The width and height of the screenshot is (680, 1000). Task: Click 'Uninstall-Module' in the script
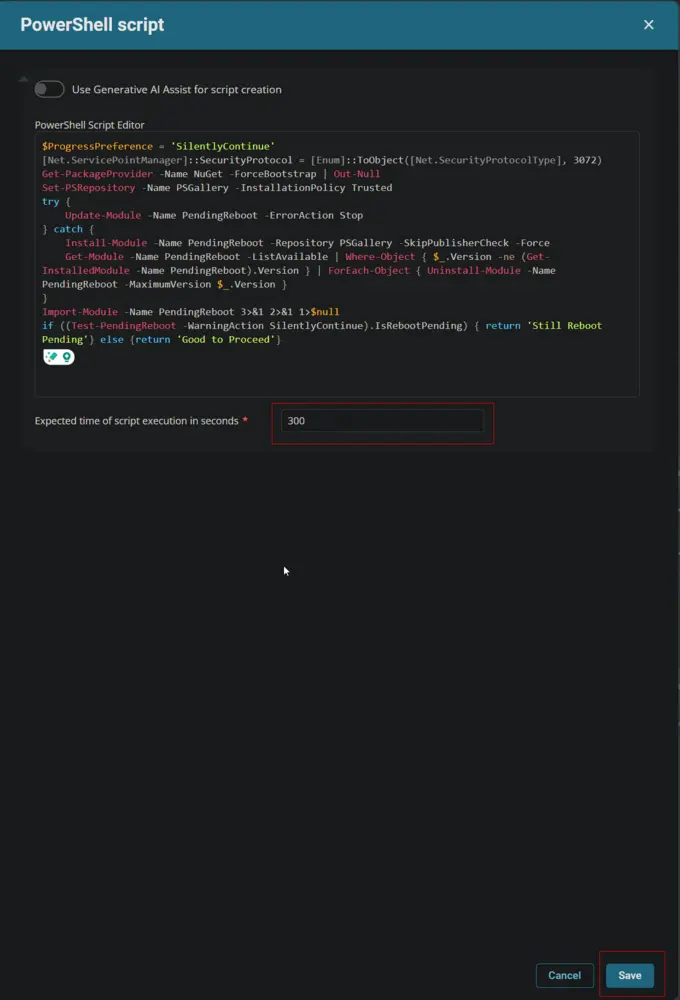point(474,270)
